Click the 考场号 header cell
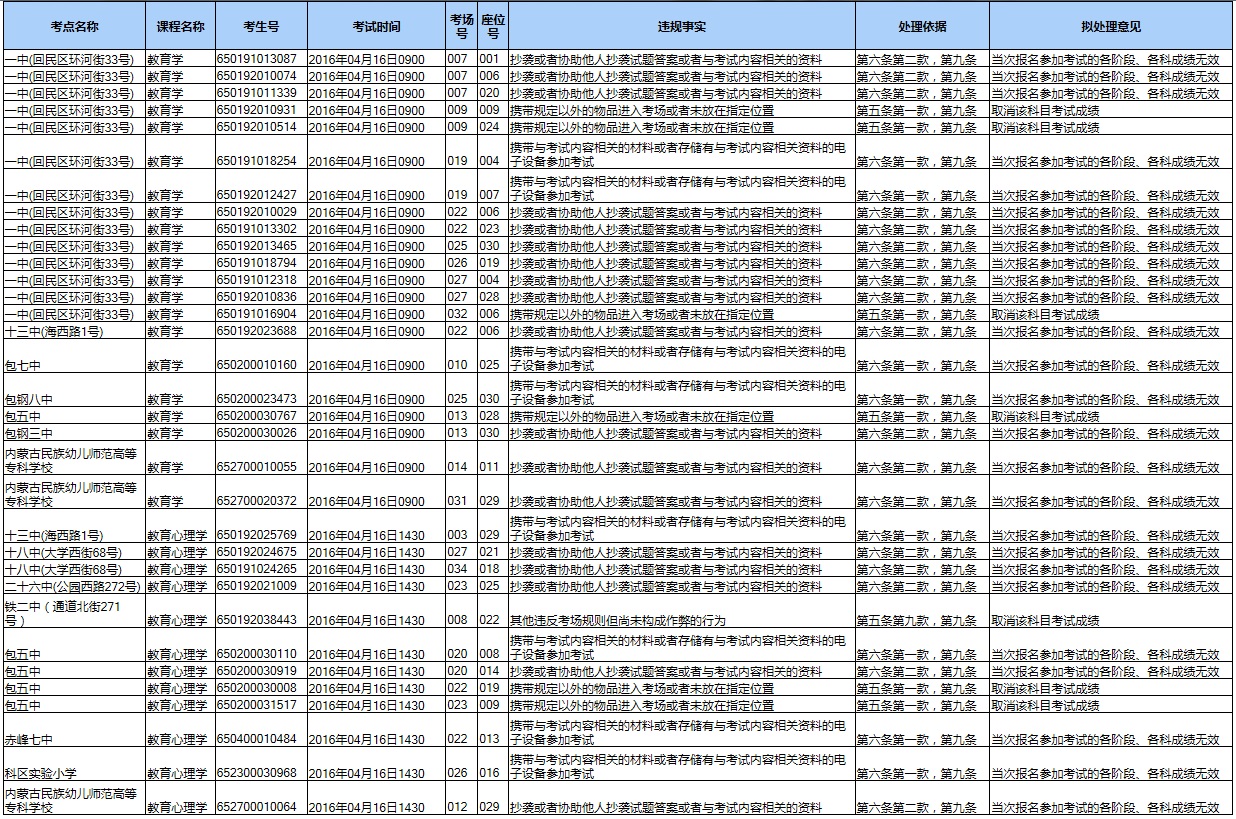 [460, 27]
